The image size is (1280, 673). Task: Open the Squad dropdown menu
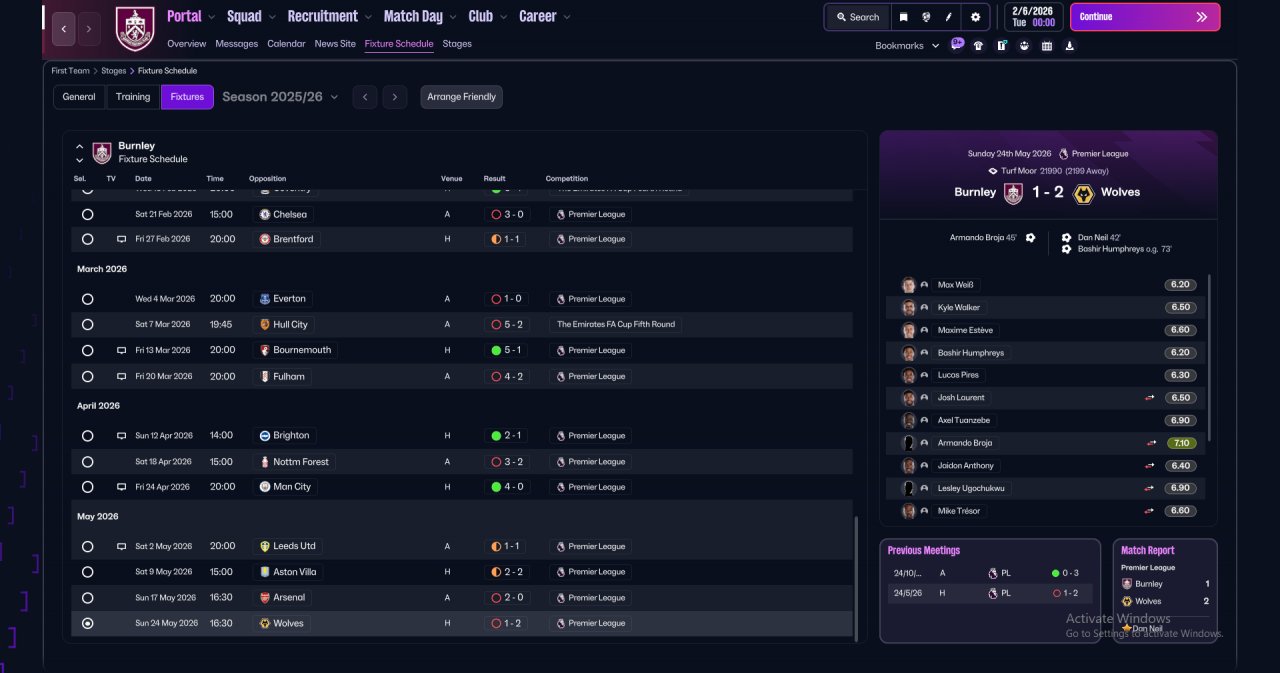point(251,16)
